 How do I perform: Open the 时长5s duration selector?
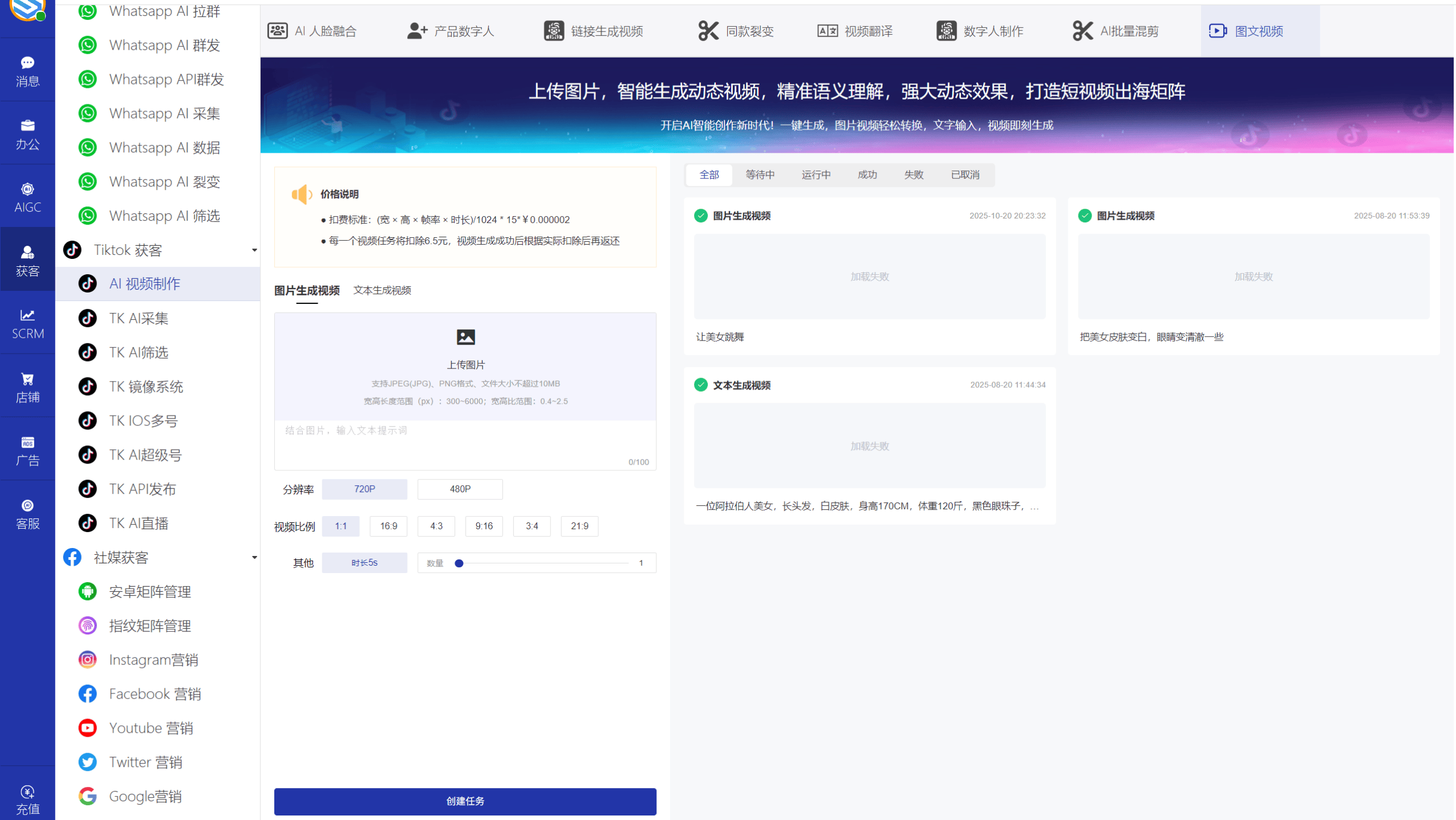[x=364, y=562]
